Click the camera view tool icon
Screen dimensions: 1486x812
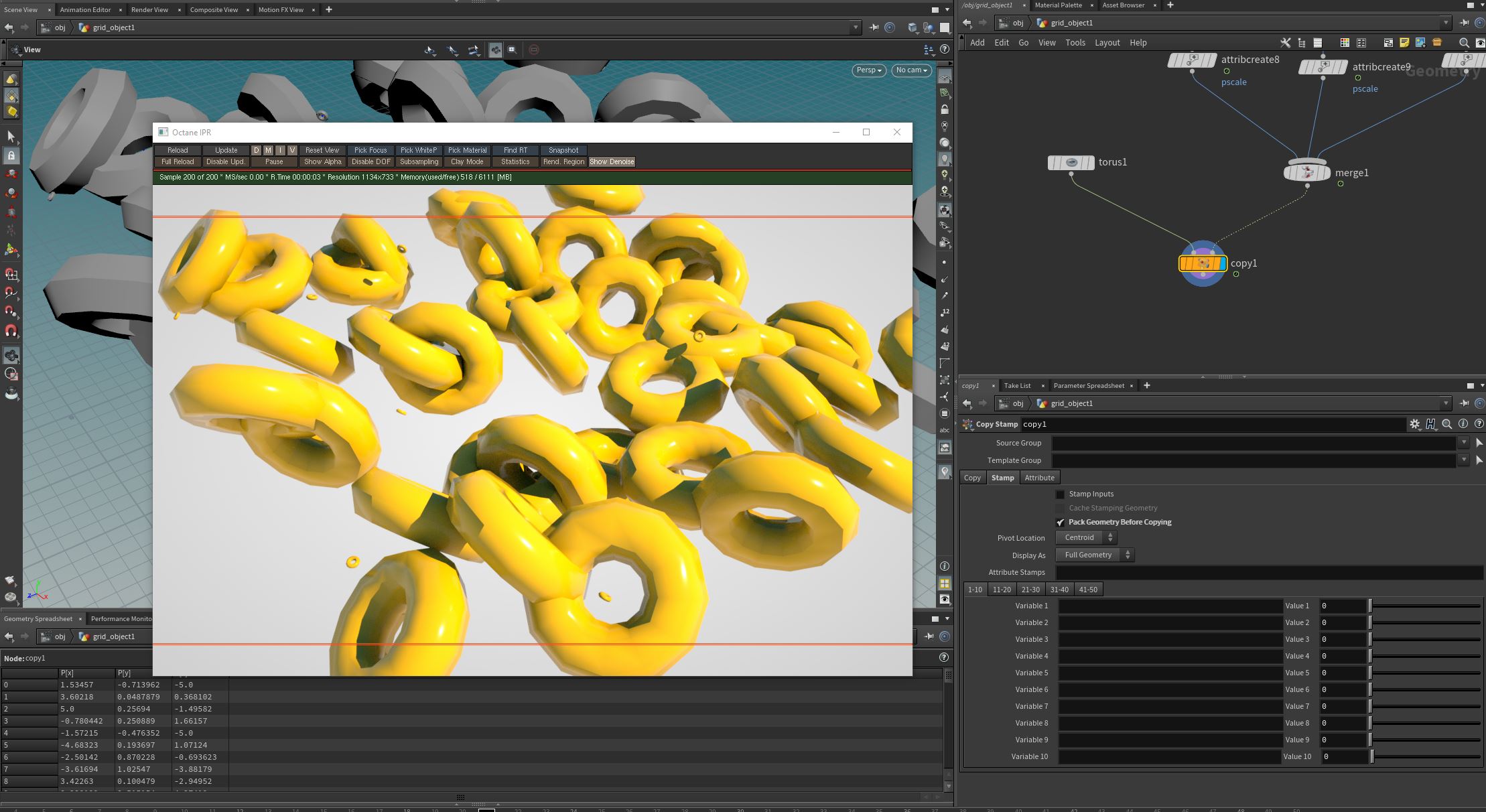pos(11,355)
